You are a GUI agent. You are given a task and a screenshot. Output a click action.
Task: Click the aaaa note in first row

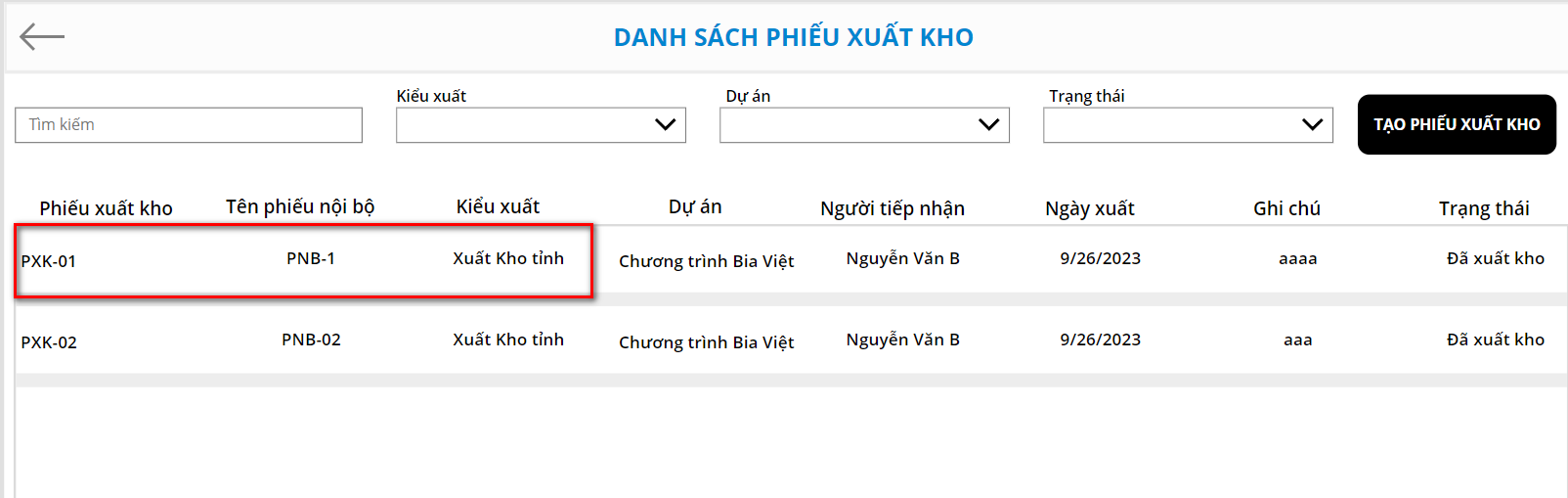click(x=1297, y=258)
